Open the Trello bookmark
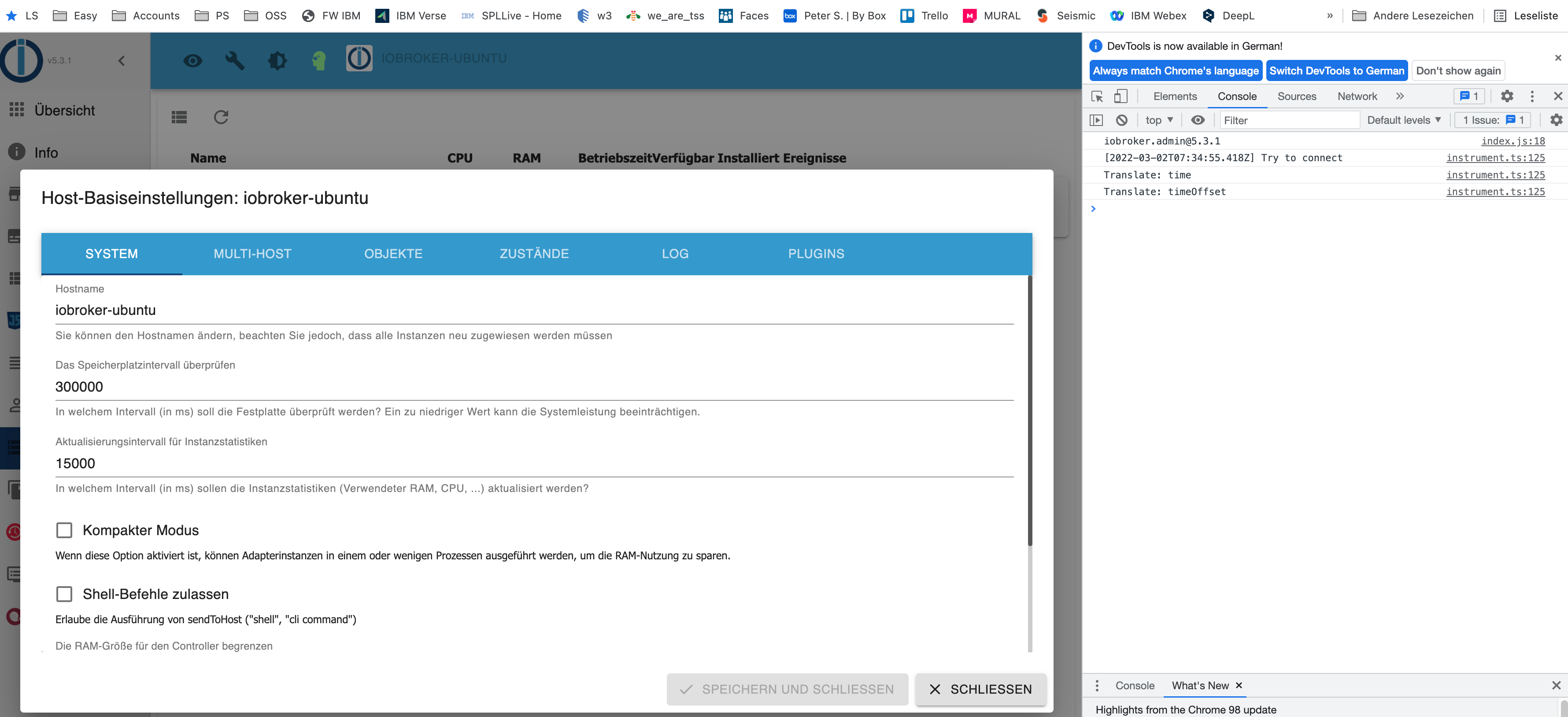This screenshot has width=1568, height=717. (x=924, y=15)
